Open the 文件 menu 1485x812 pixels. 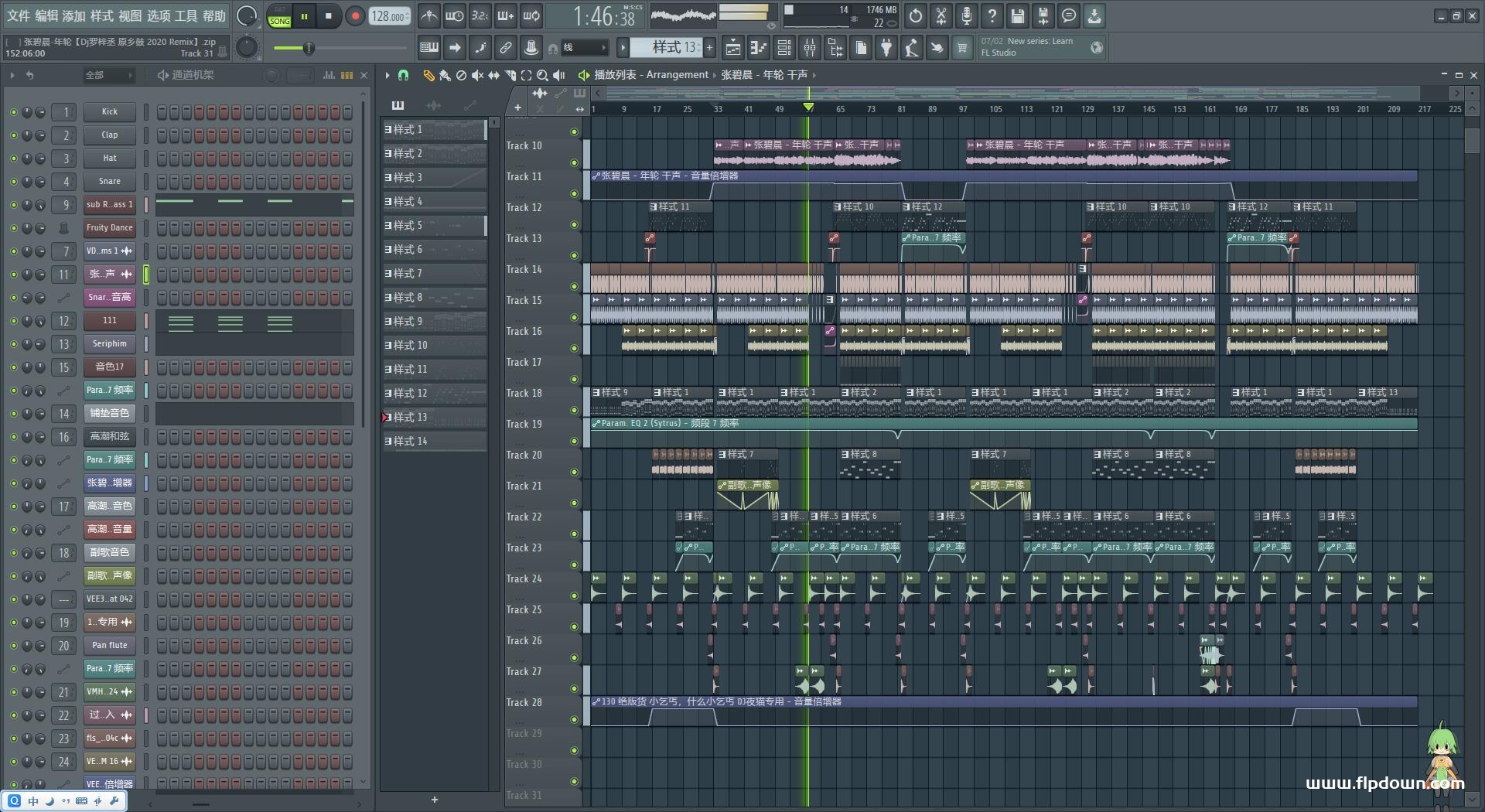click(x=19, y=15)
